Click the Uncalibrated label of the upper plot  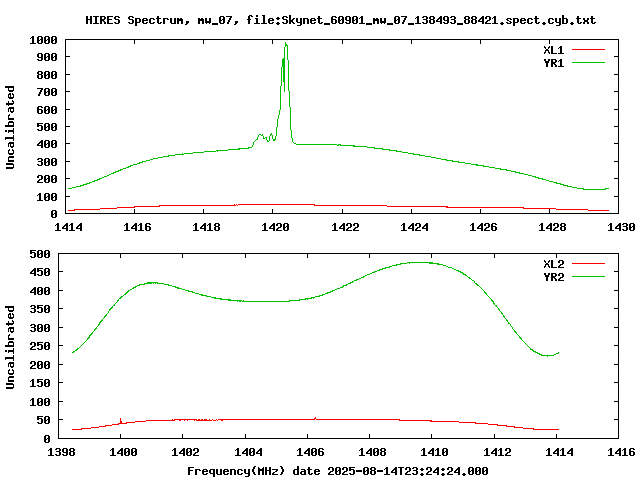[x=10, y=127]
